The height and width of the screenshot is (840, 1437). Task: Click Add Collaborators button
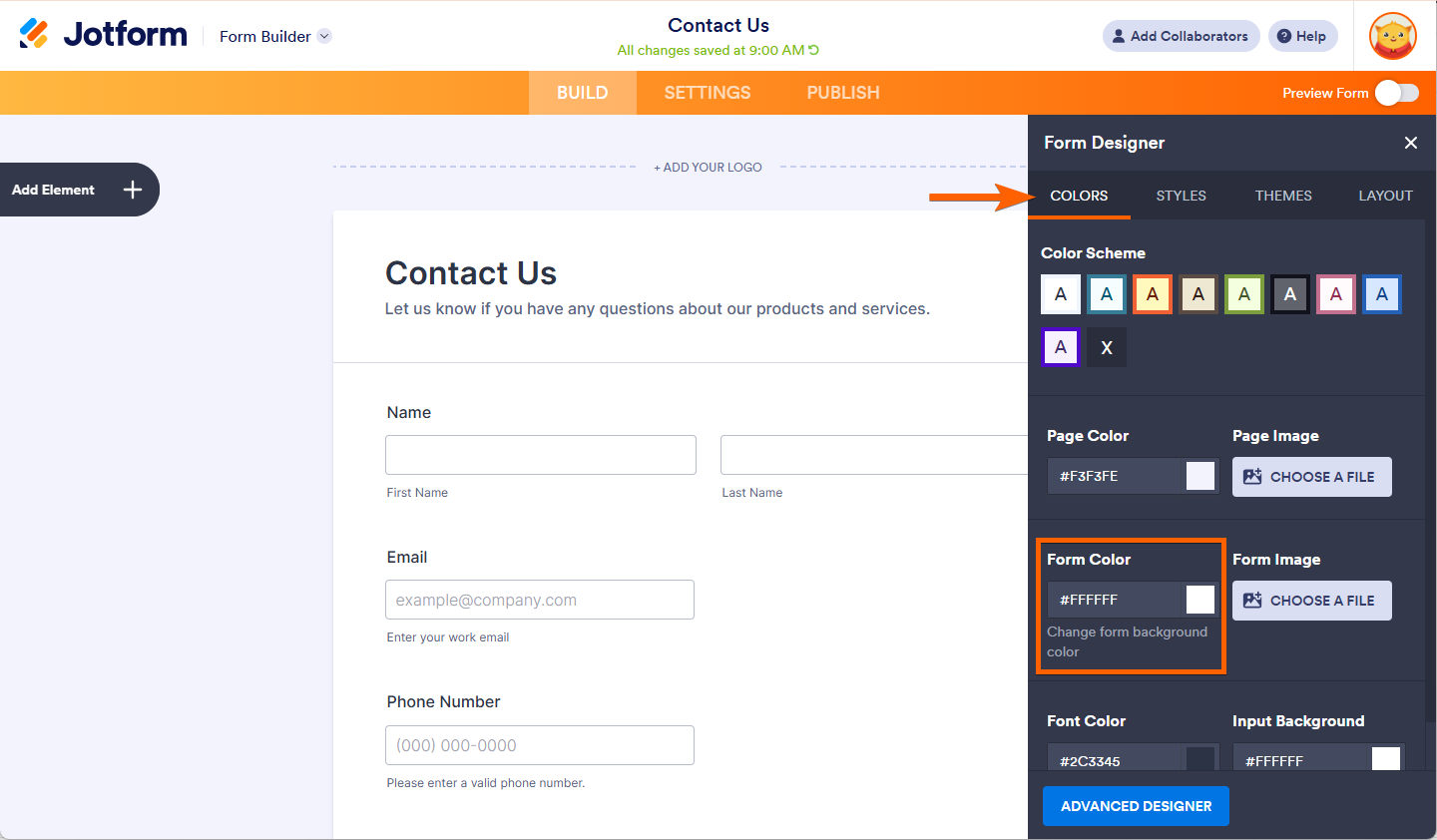(x=1181, y=36)
